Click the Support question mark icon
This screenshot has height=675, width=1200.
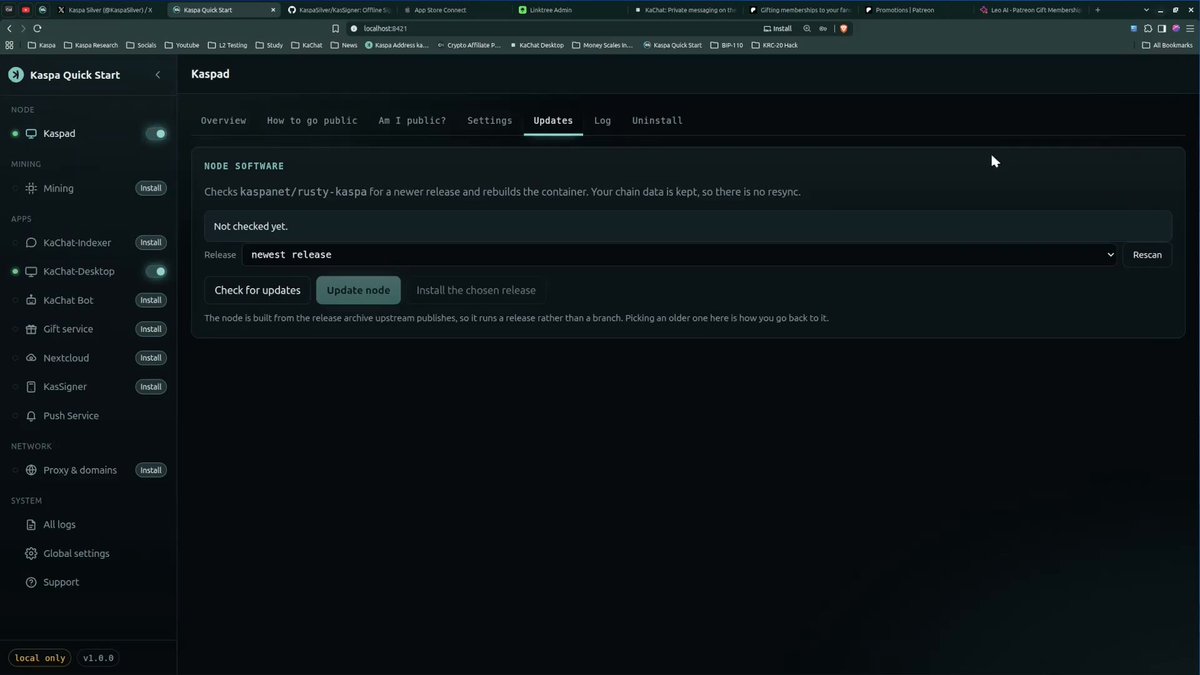click(x=31, y=582)
